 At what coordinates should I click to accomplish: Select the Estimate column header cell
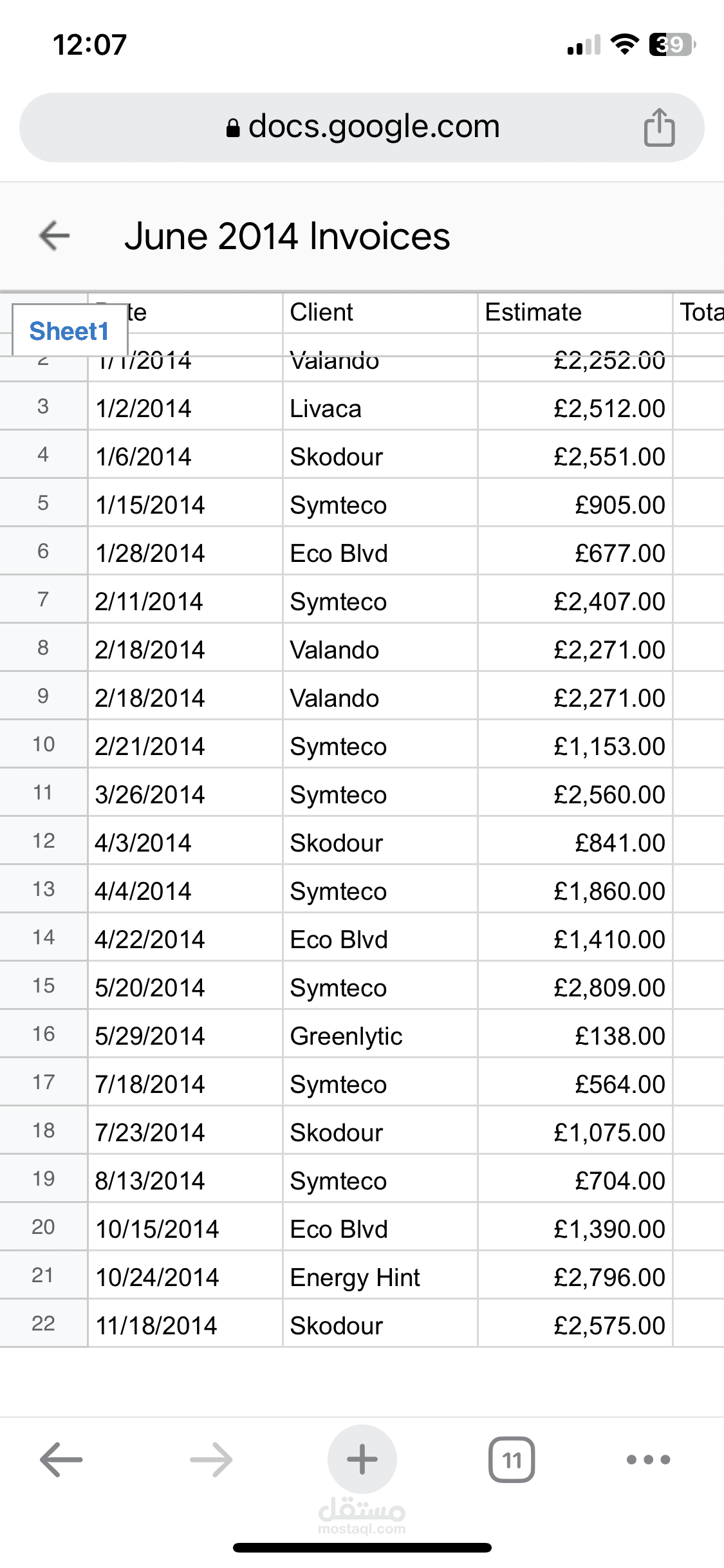(x=574, y=313)
